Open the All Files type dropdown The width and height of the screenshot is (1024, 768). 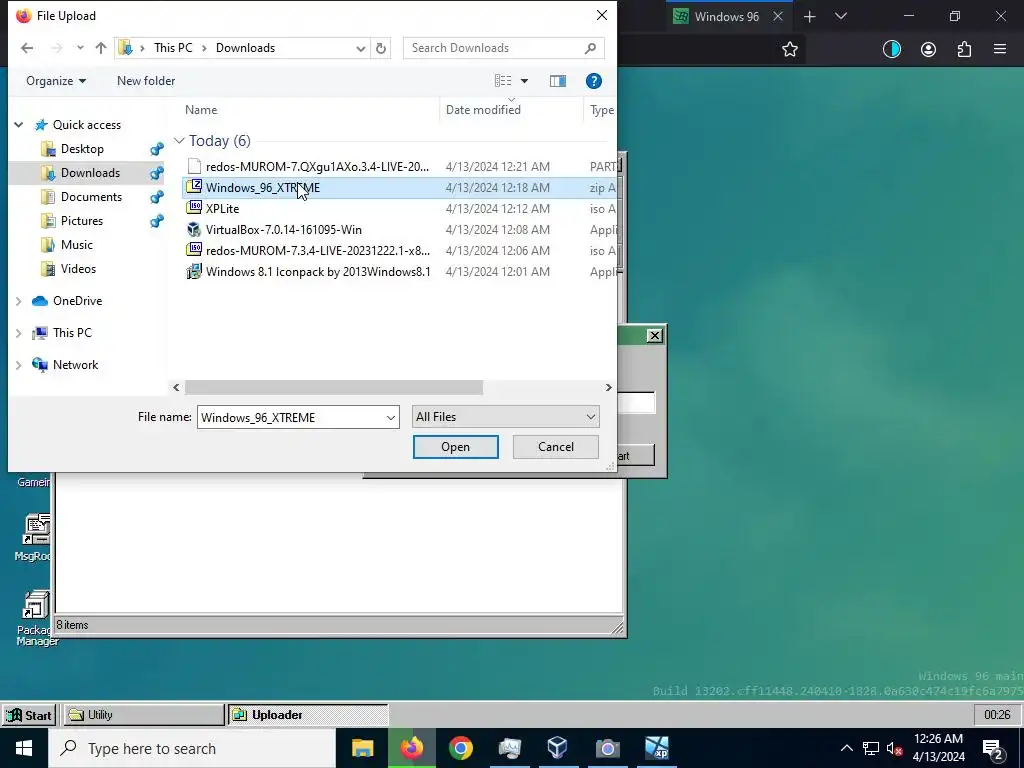click(x=505, y=417)
